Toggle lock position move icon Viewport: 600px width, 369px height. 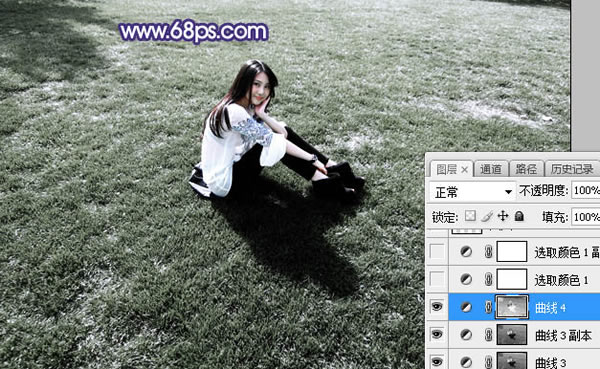pyautogui.click(x=502, y=216)
